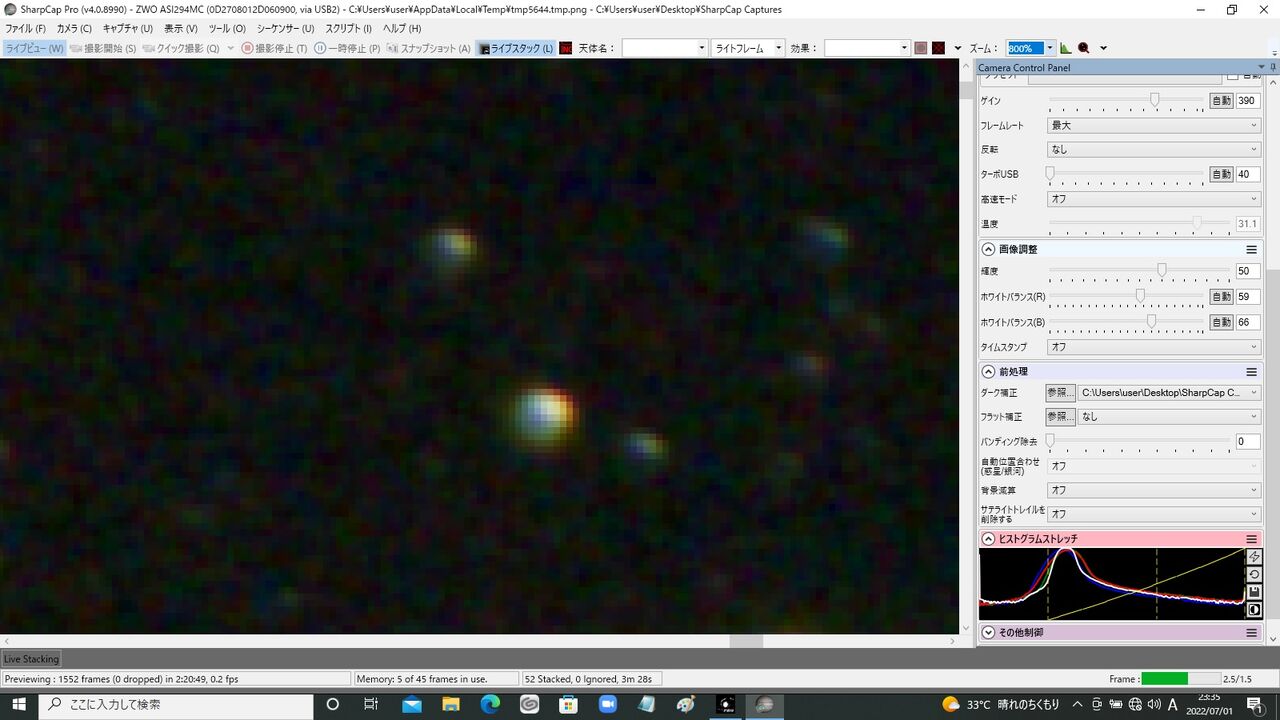Open the 表示 (V) menu

click(181, 29)
